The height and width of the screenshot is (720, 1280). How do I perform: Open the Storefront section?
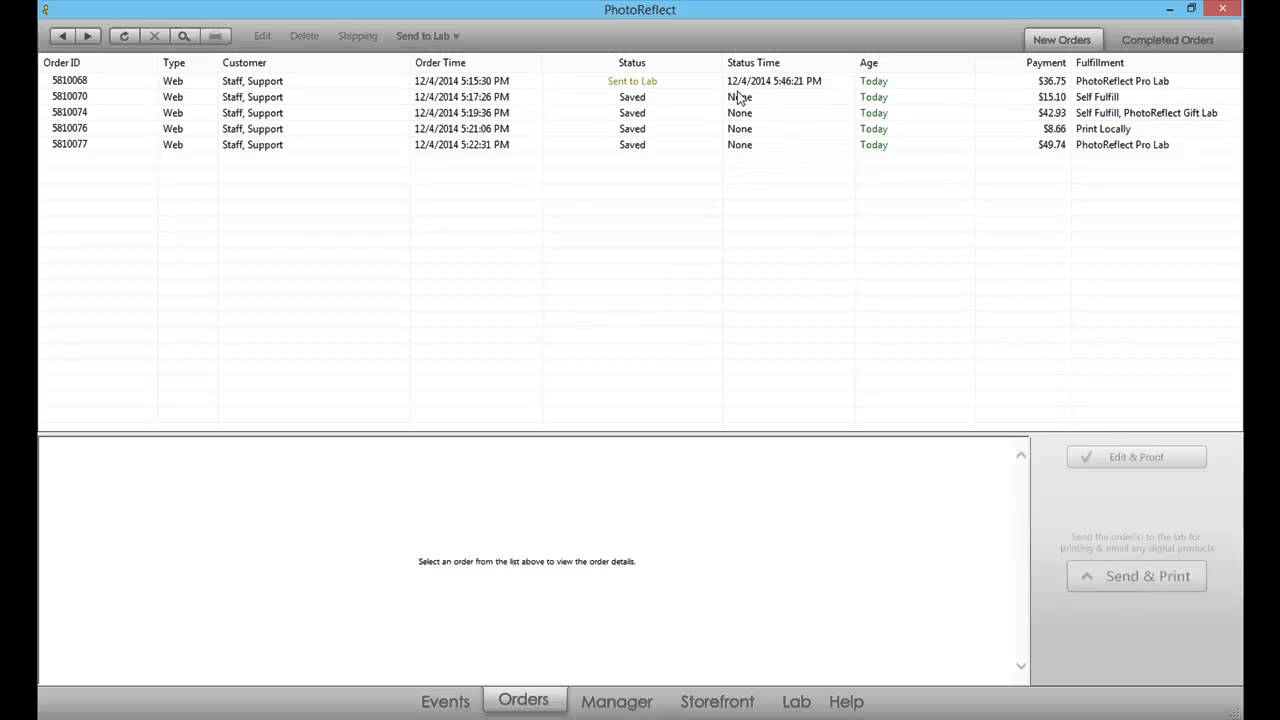pos(717,702)
